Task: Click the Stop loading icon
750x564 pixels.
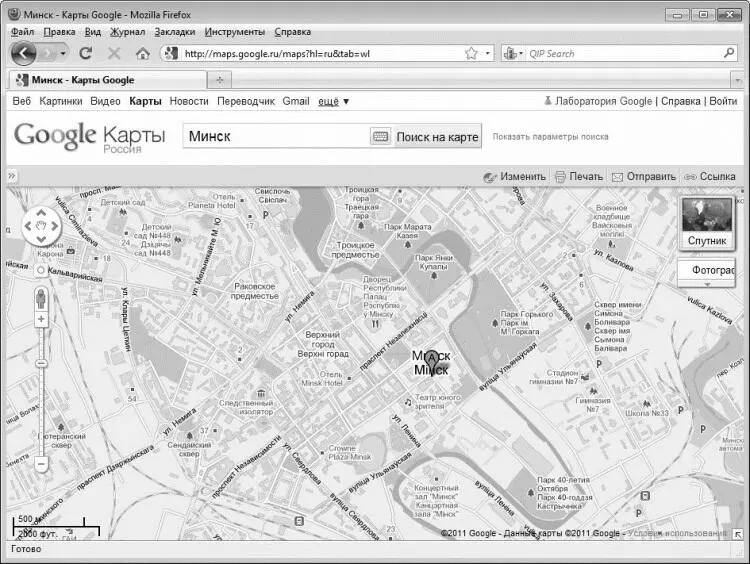Action: coord(114,53)
